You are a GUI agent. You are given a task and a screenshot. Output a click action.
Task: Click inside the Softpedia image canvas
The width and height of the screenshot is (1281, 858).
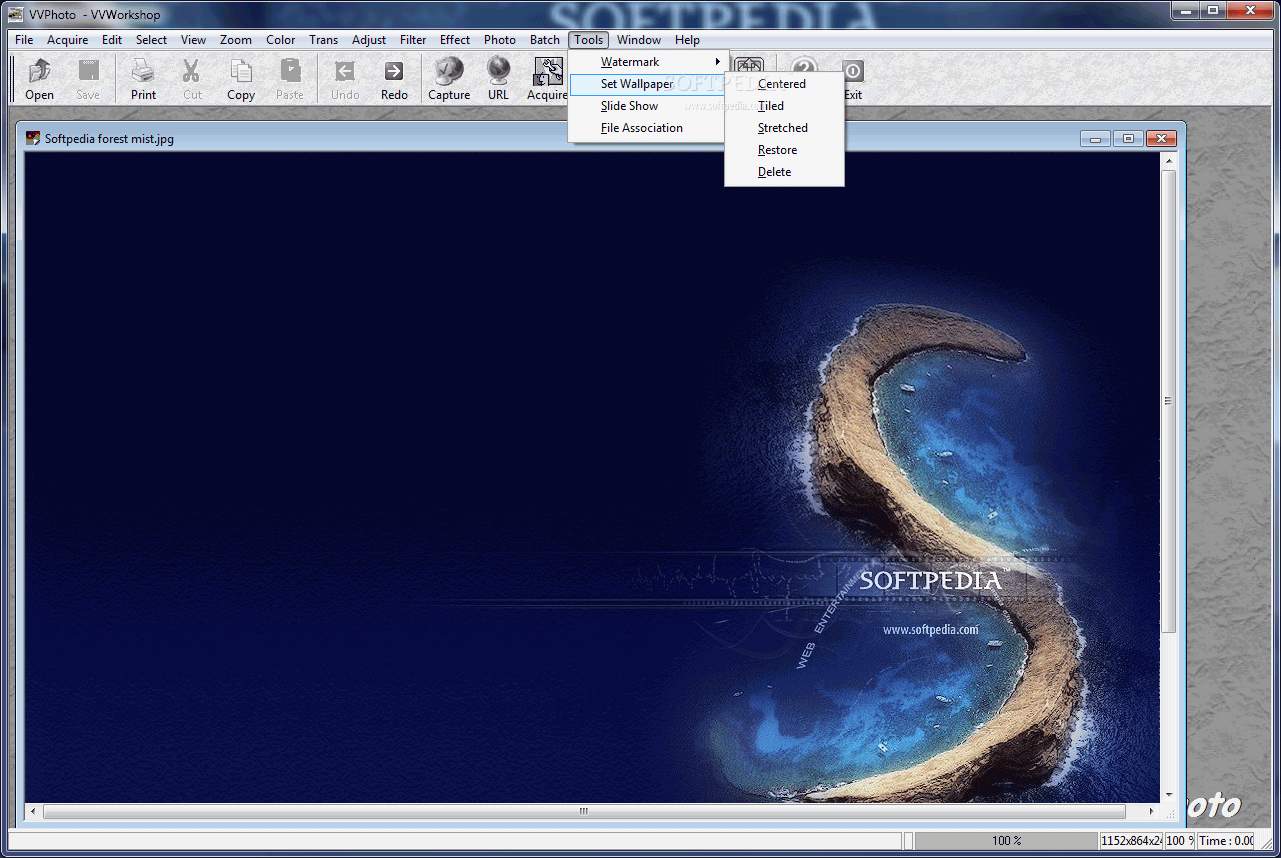(592, 477)
